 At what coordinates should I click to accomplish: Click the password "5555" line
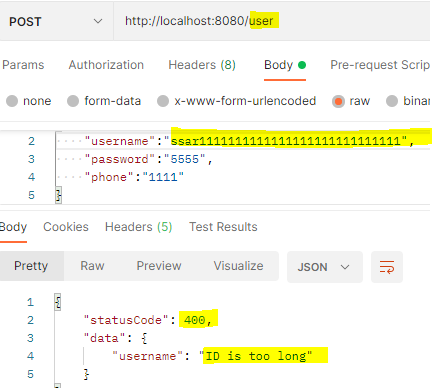[148, 159]
